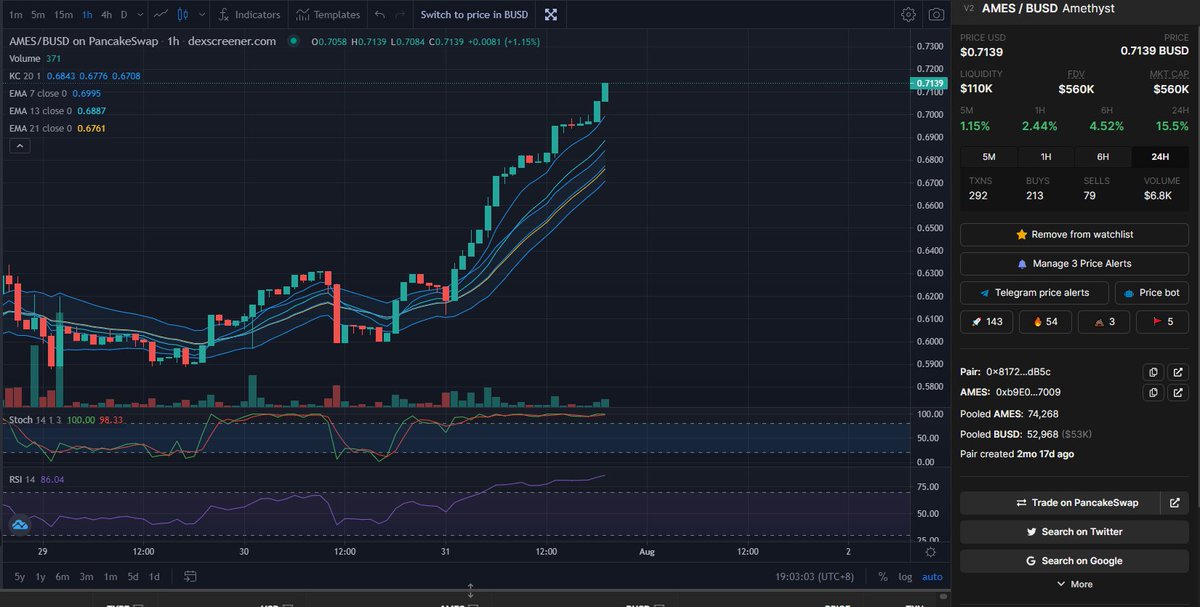Select the D timeframe
1200x607 pixels.
125,15
